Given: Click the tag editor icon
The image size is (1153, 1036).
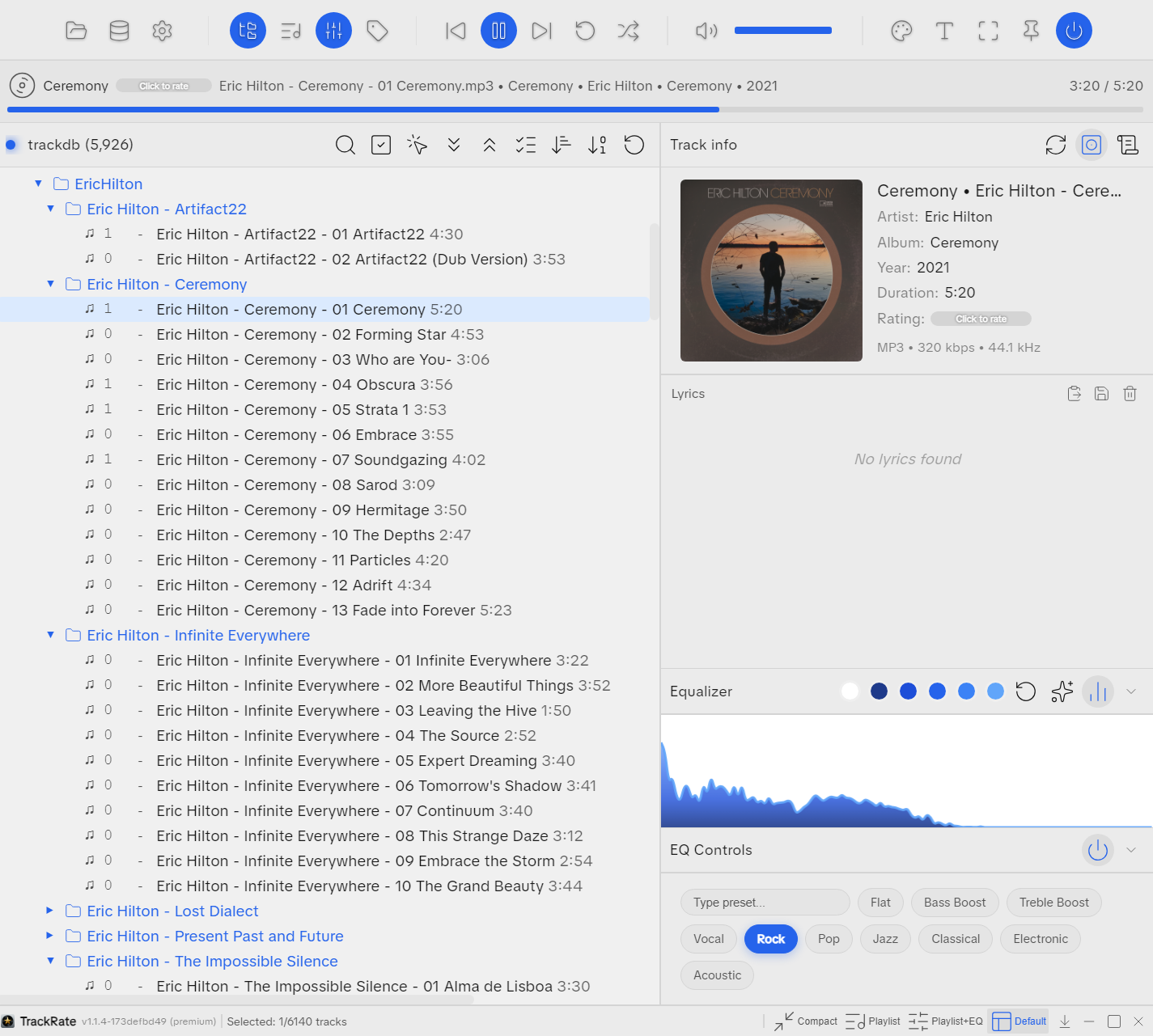Looking at the screenshot, I should pos(377,32).
